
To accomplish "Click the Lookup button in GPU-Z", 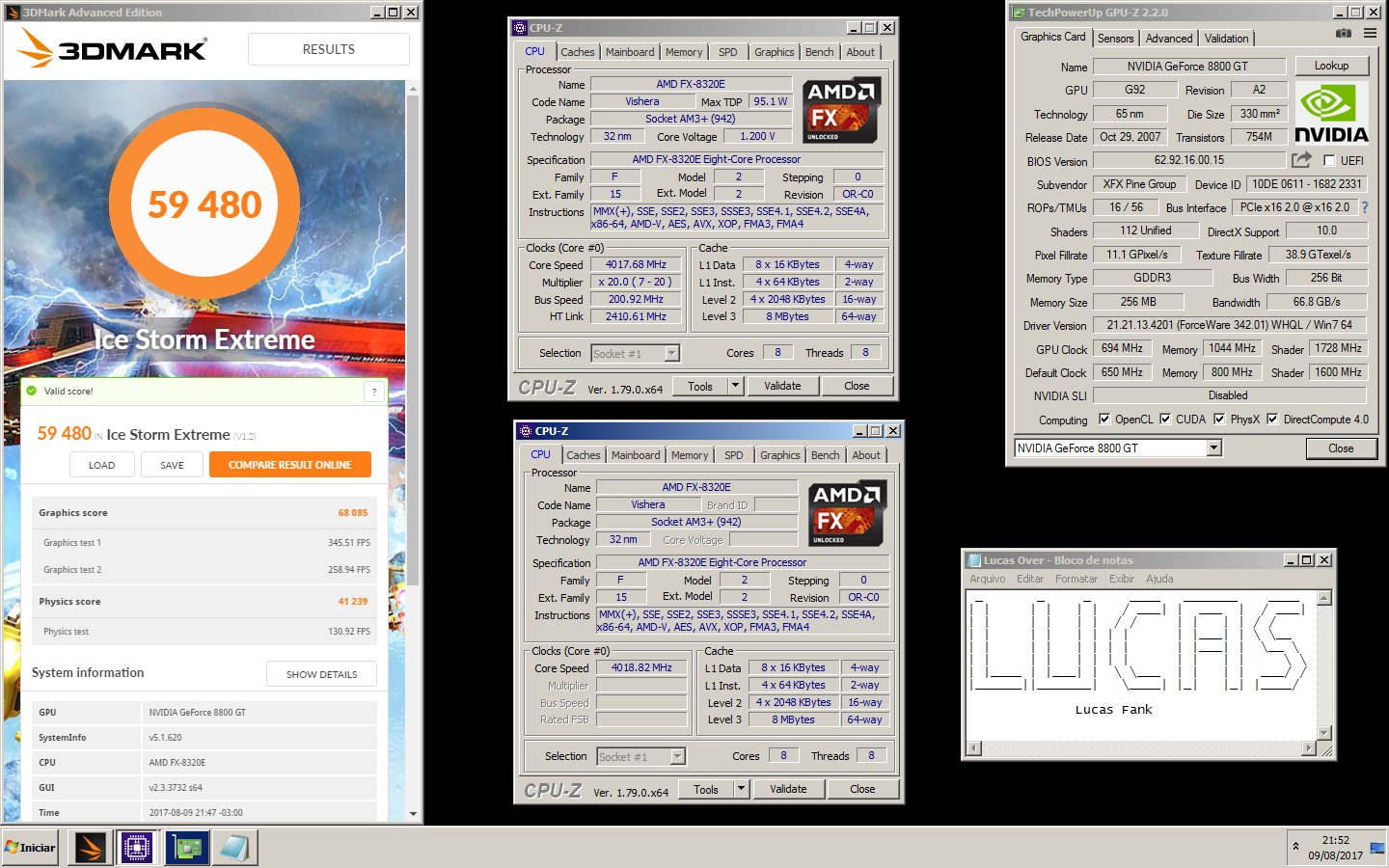I will tap(1331, 66).
